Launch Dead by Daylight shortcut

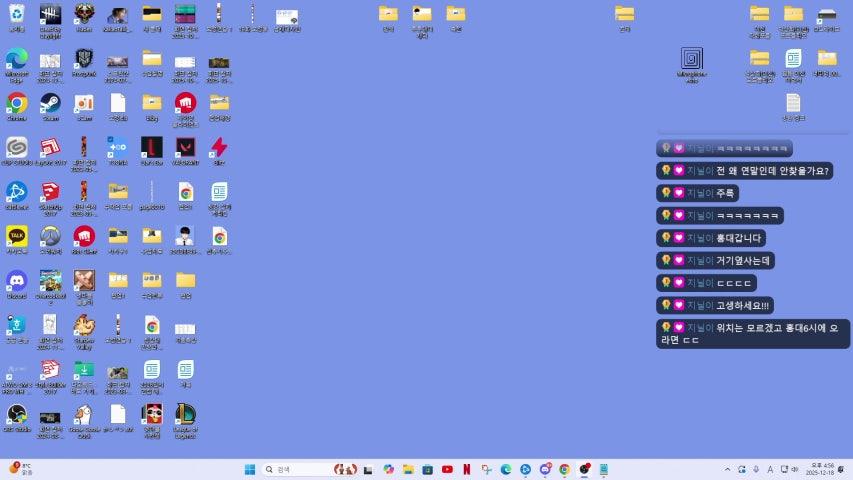[50, 15]
